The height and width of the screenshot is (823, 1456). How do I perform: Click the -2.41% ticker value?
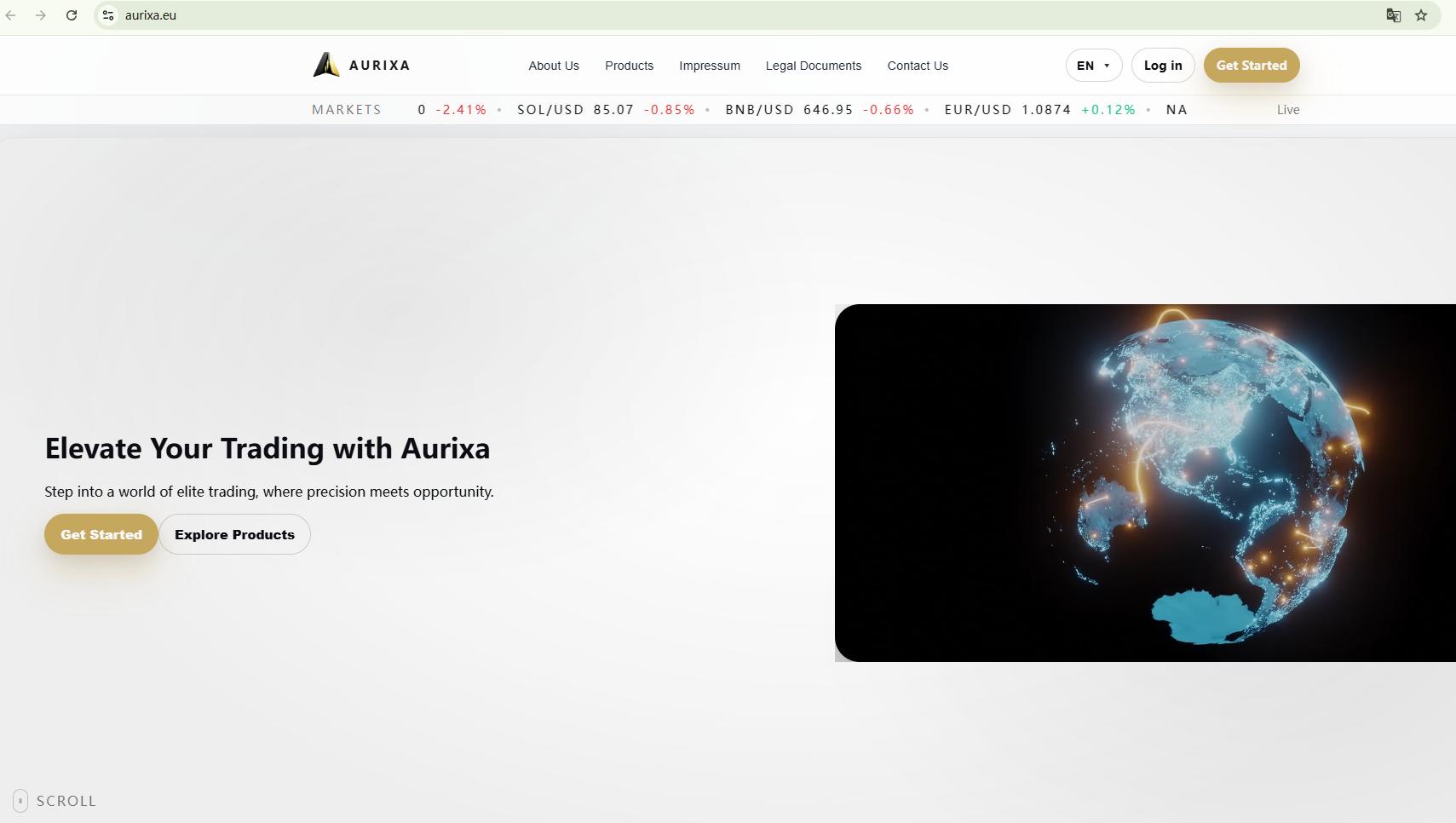tap(461, 110)
